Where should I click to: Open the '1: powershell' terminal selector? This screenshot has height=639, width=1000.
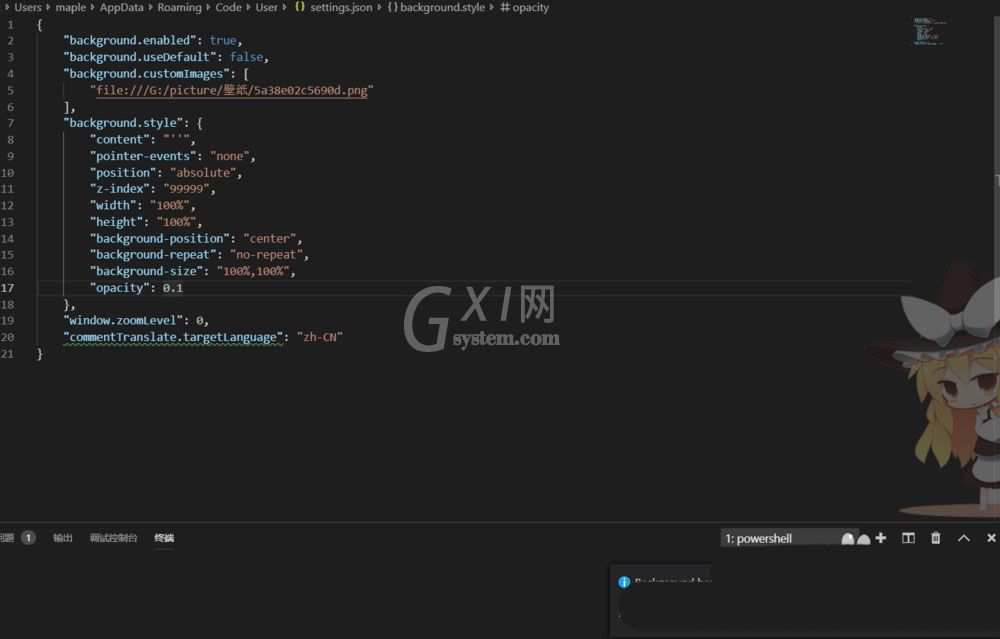[x=790, y=538]
